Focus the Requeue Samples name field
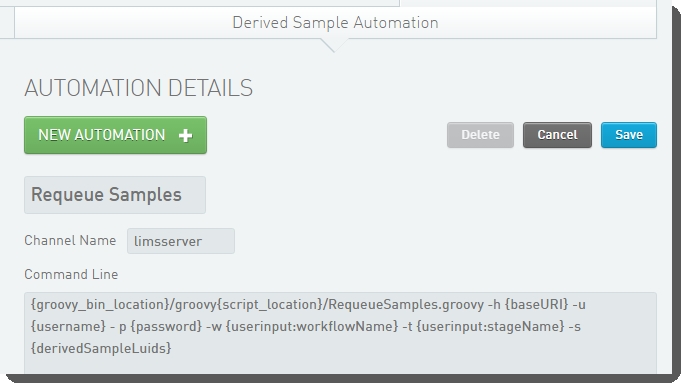 click(x=115, y=195)
